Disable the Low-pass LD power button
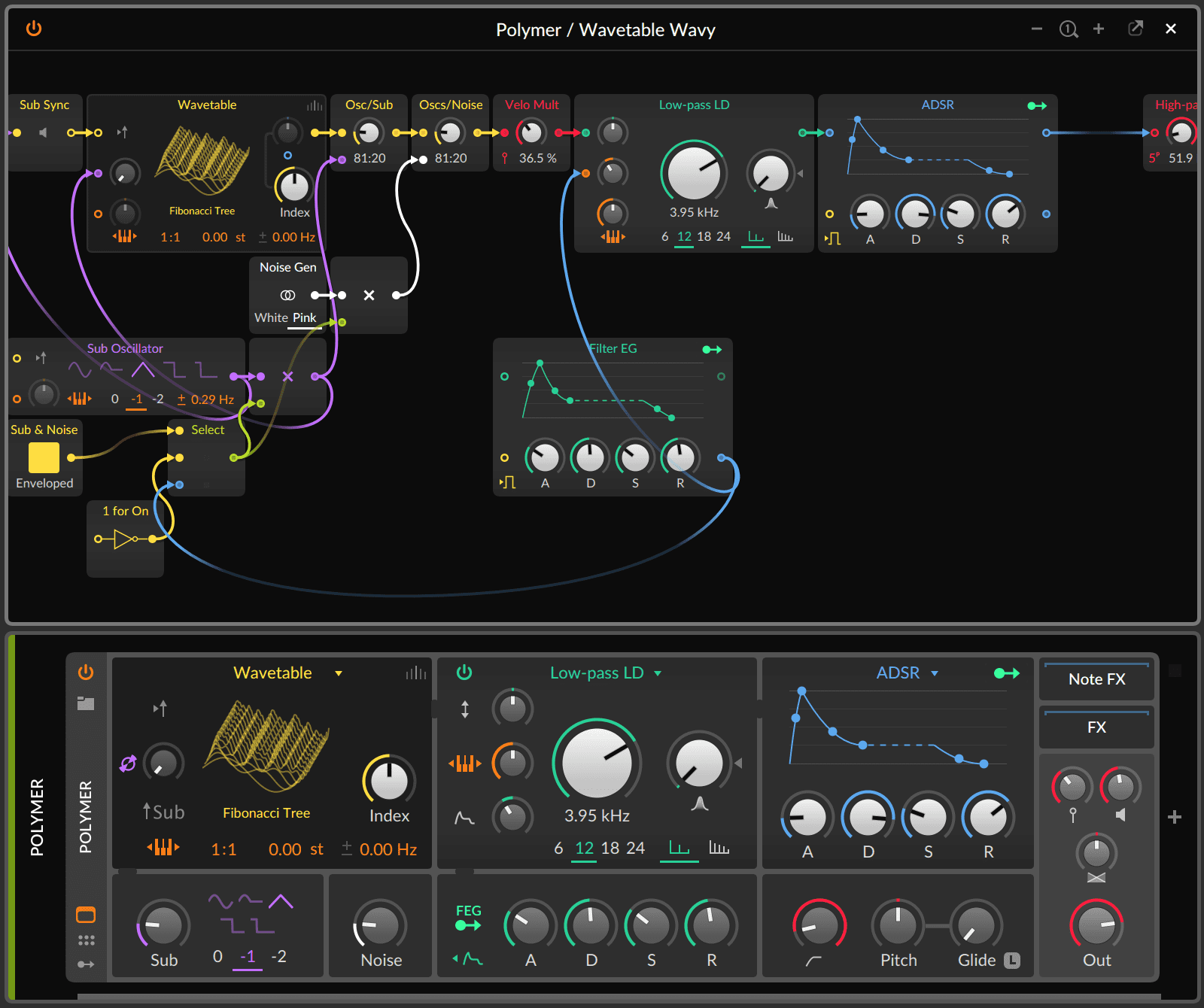 coord(464,673)
